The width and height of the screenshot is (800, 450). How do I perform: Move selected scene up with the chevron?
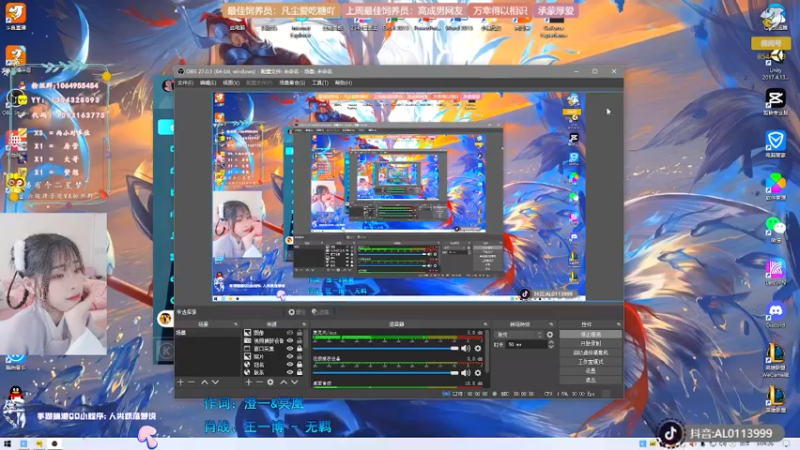pos(204,382)
